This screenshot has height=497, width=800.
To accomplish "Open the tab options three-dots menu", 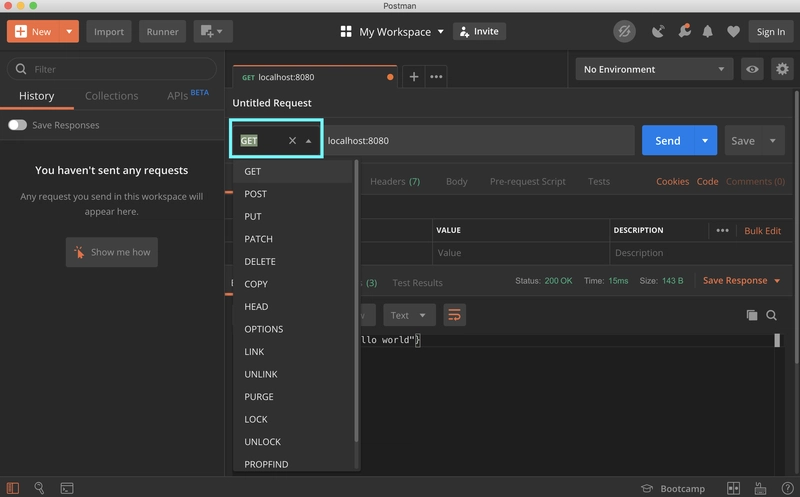I will pos(436,77).
